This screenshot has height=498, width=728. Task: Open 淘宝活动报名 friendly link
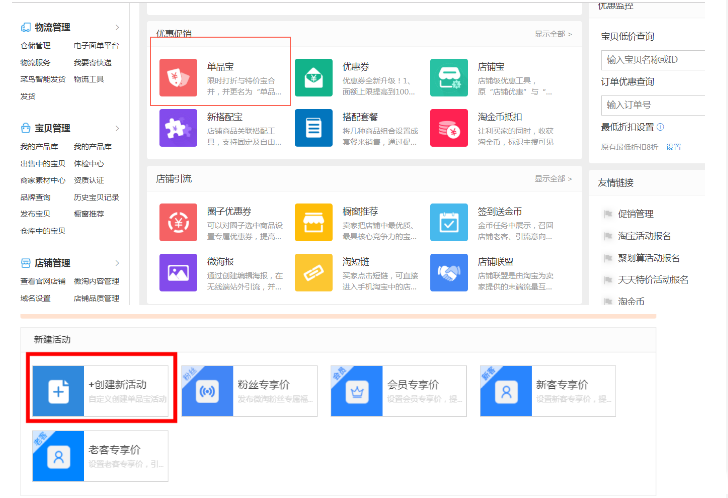click(644, 236)
